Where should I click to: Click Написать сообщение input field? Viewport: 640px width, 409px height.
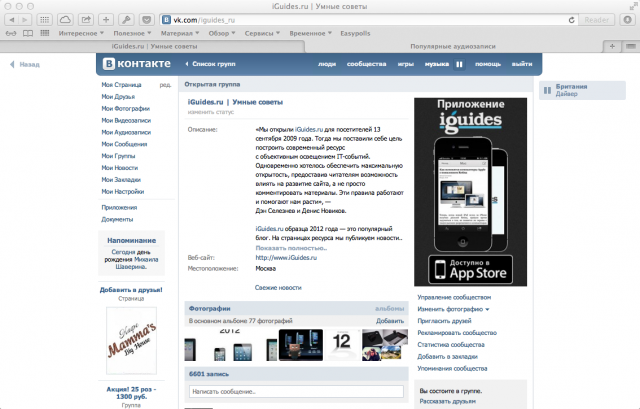[296, 391]
